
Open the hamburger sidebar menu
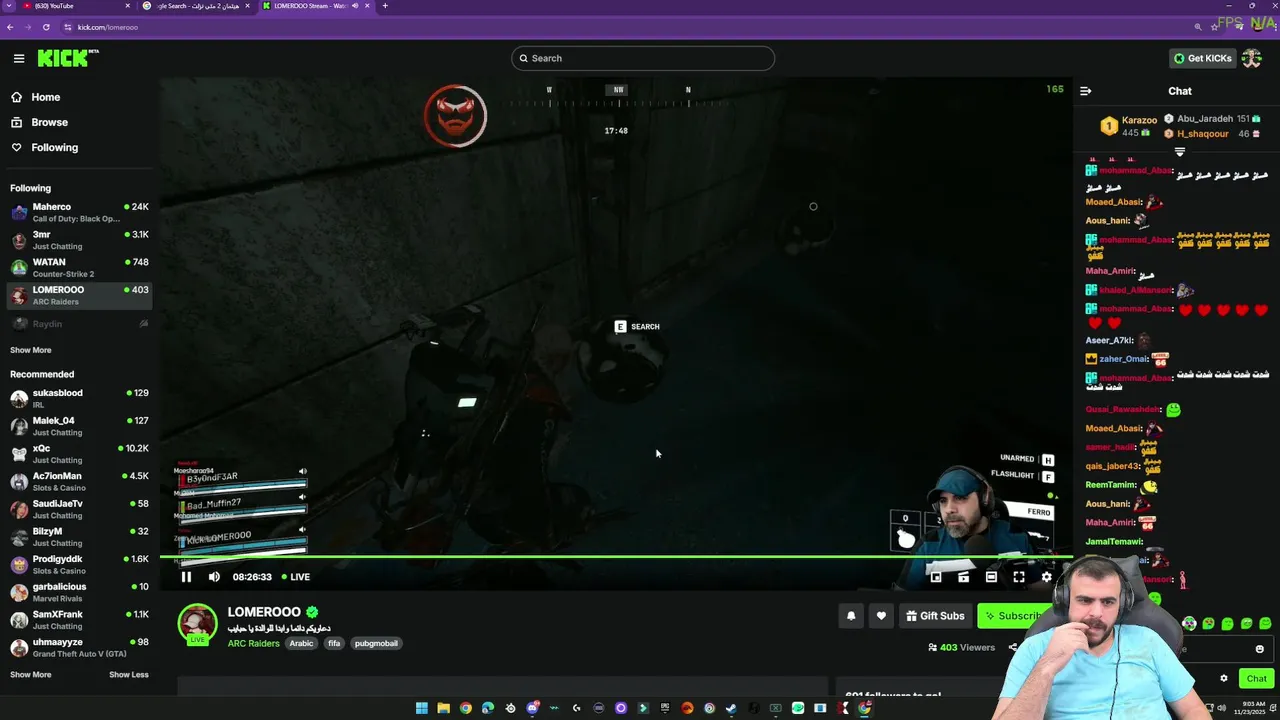[x=19, y=58]
